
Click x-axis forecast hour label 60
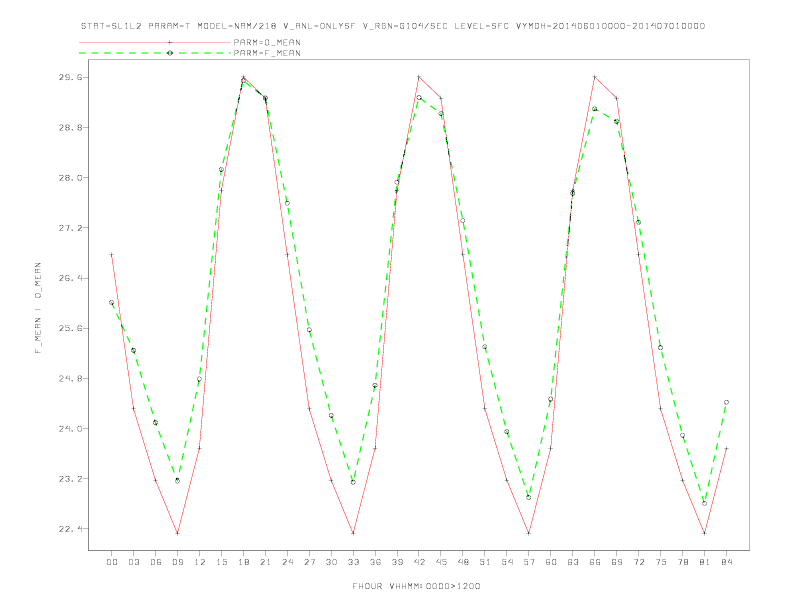click(551, 562)
